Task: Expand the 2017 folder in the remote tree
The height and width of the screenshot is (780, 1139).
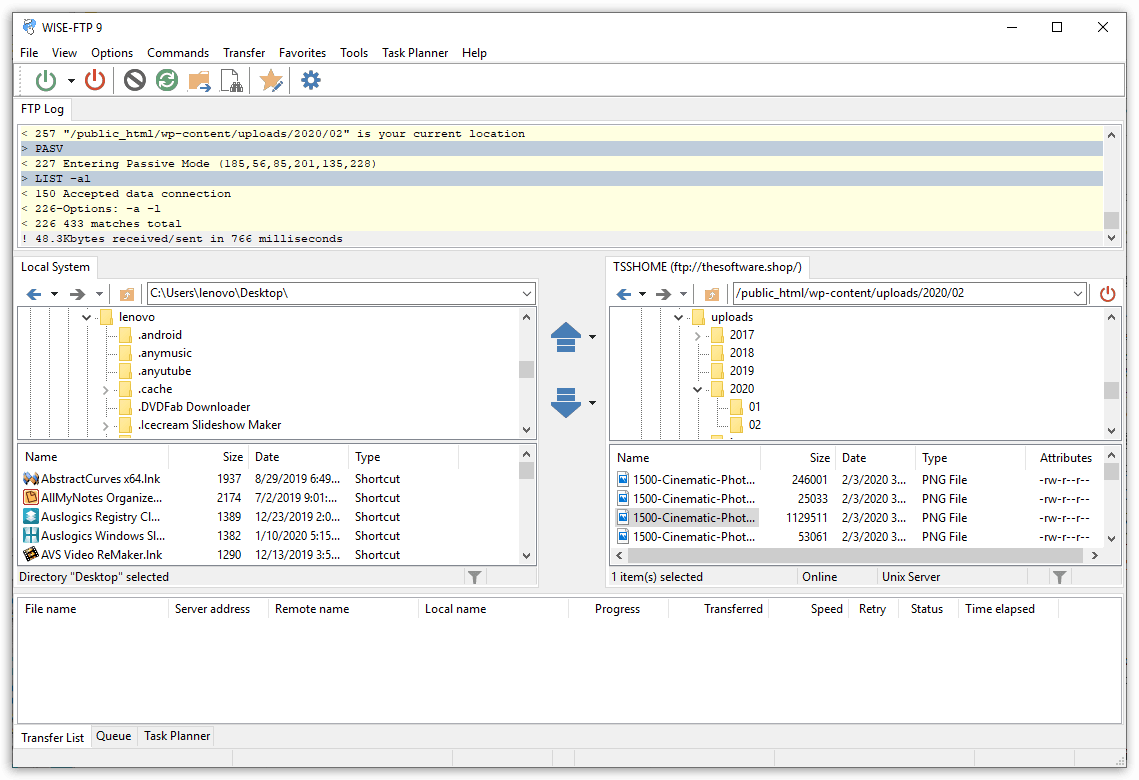Action: point(697,335)
